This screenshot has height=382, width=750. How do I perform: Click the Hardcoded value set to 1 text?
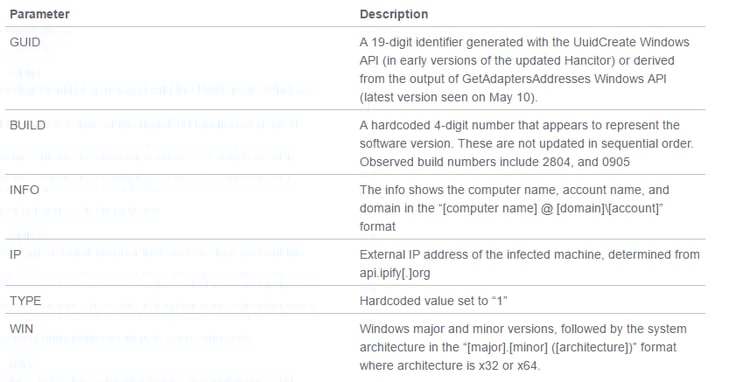point(433,301)
